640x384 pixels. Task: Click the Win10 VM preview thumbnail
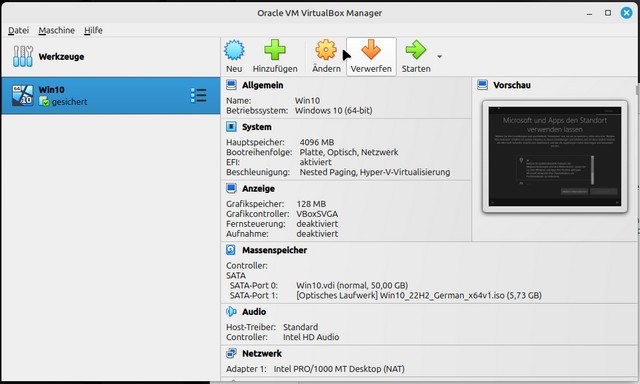[x=555, y=157]
